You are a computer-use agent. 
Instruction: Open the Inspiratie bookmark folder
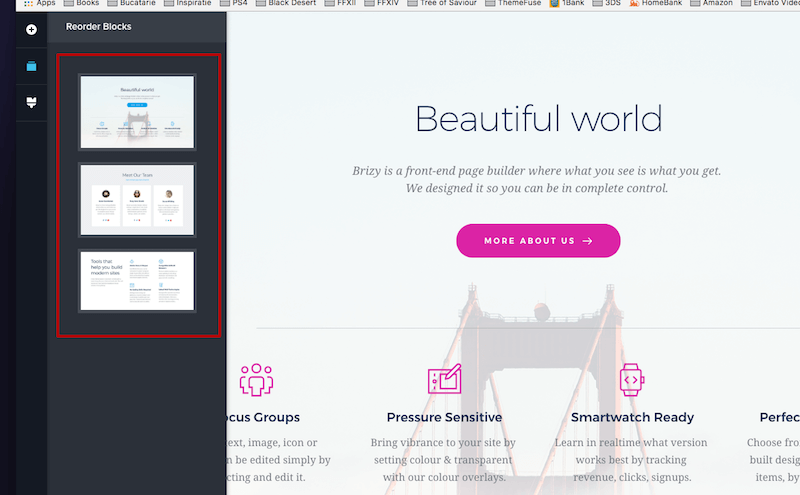[x=187, y=3]
